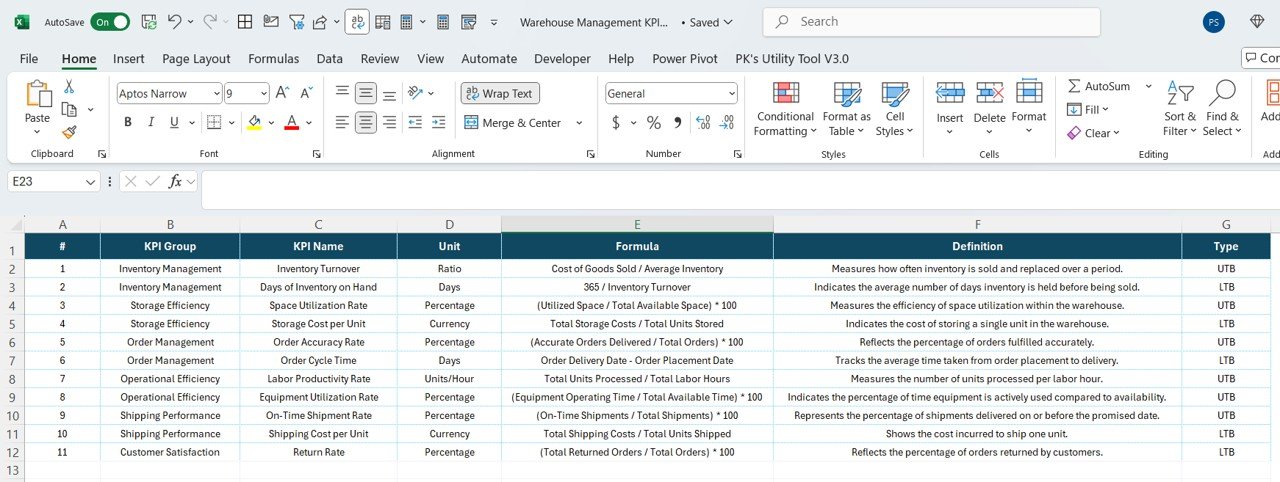Click the Redo arrow icon
Viewport: 1280px width, 482px height.
[x=210, y=21]
